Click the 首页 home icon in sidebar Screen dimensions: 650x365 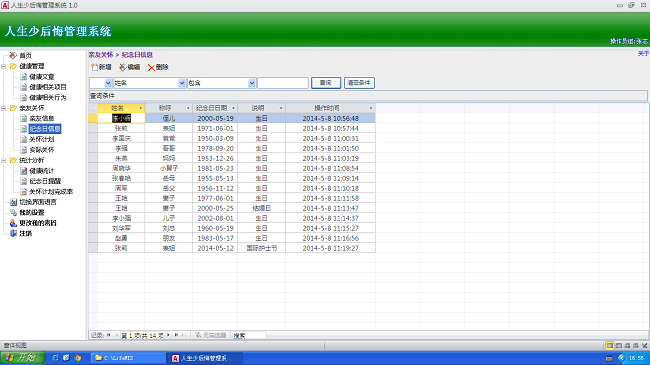point(13,55)
